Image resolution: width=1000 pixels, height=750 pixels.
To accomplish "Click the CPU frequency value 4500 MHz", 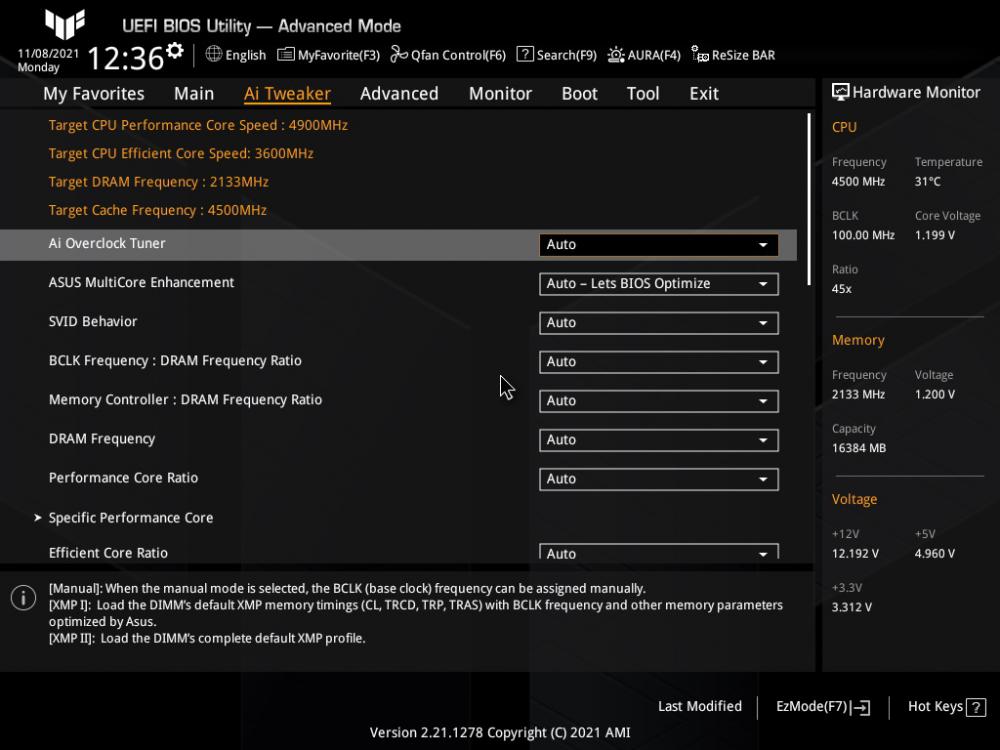I will pyautogui.click(x=858, y=182).
